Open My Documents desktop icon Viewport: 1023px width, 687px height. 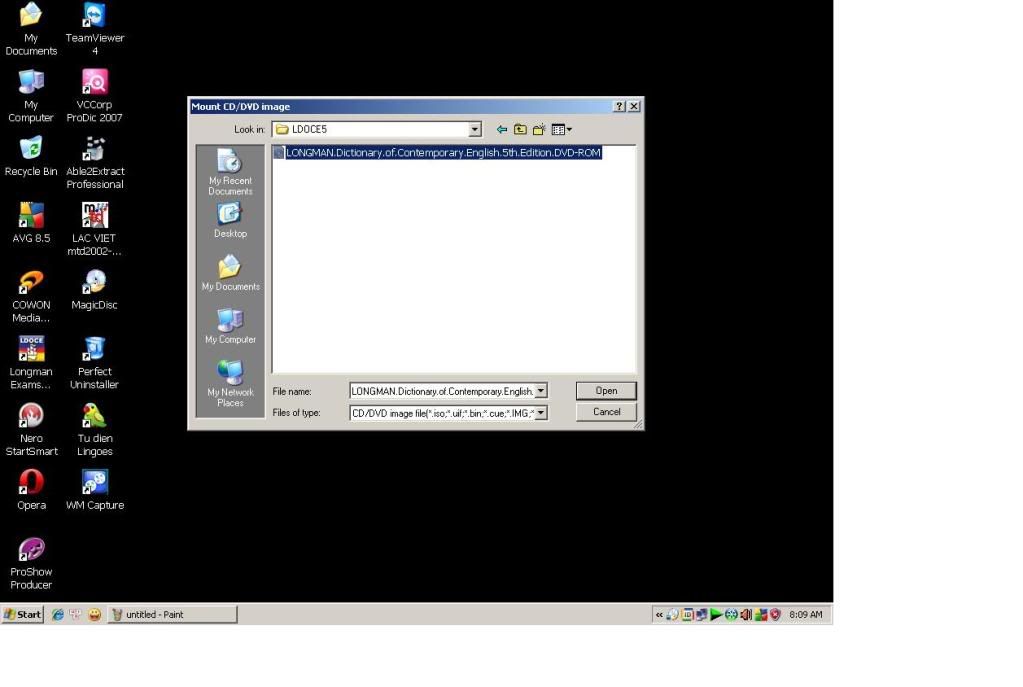pyautogui.click(x=31, y=29)
